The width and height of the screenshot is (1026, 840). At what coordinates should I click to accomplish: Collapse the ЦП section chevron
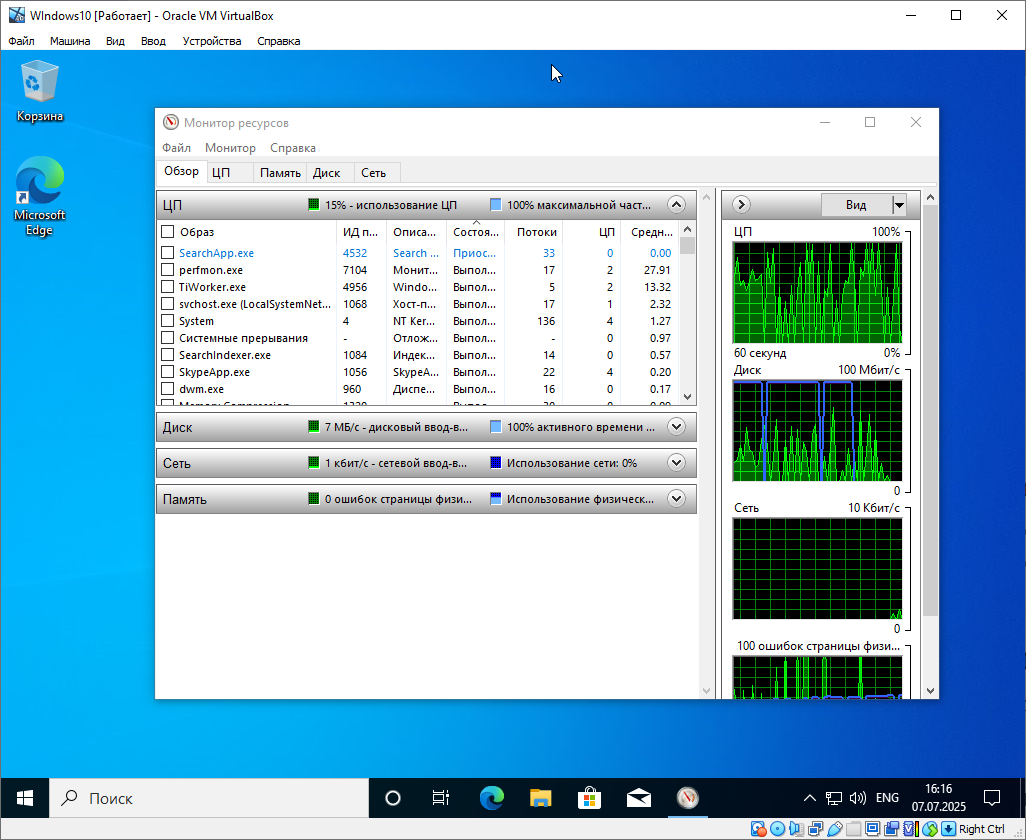coord(676,205)
